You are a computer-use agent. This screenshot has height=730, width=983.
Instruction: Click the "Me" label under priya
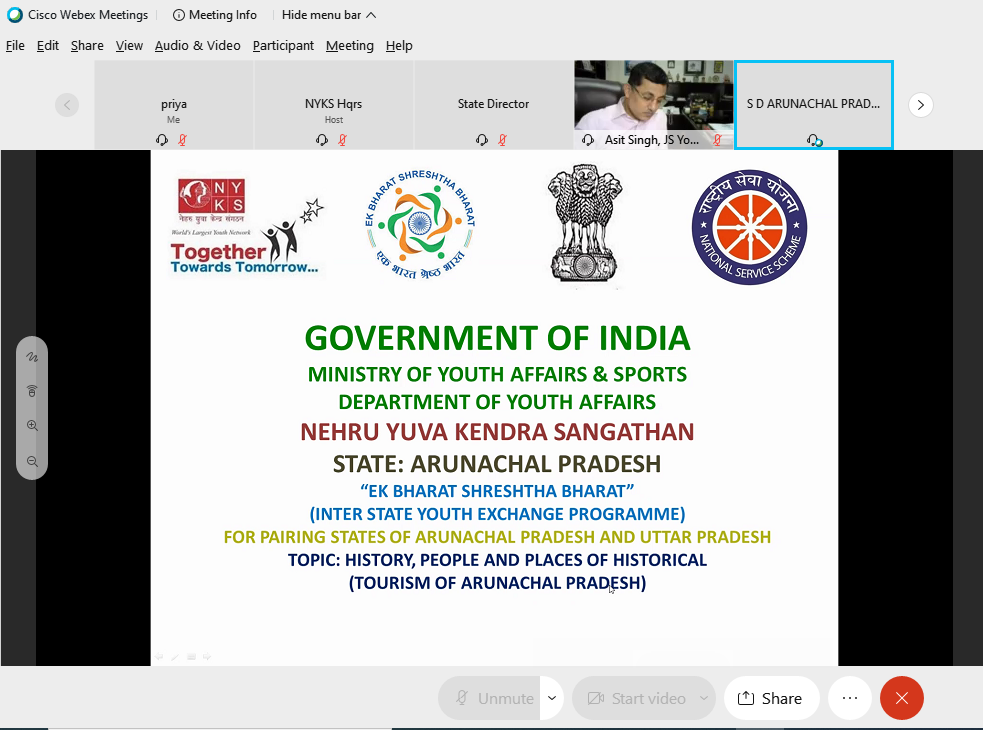pyautogui.click(x=174, y=120)
